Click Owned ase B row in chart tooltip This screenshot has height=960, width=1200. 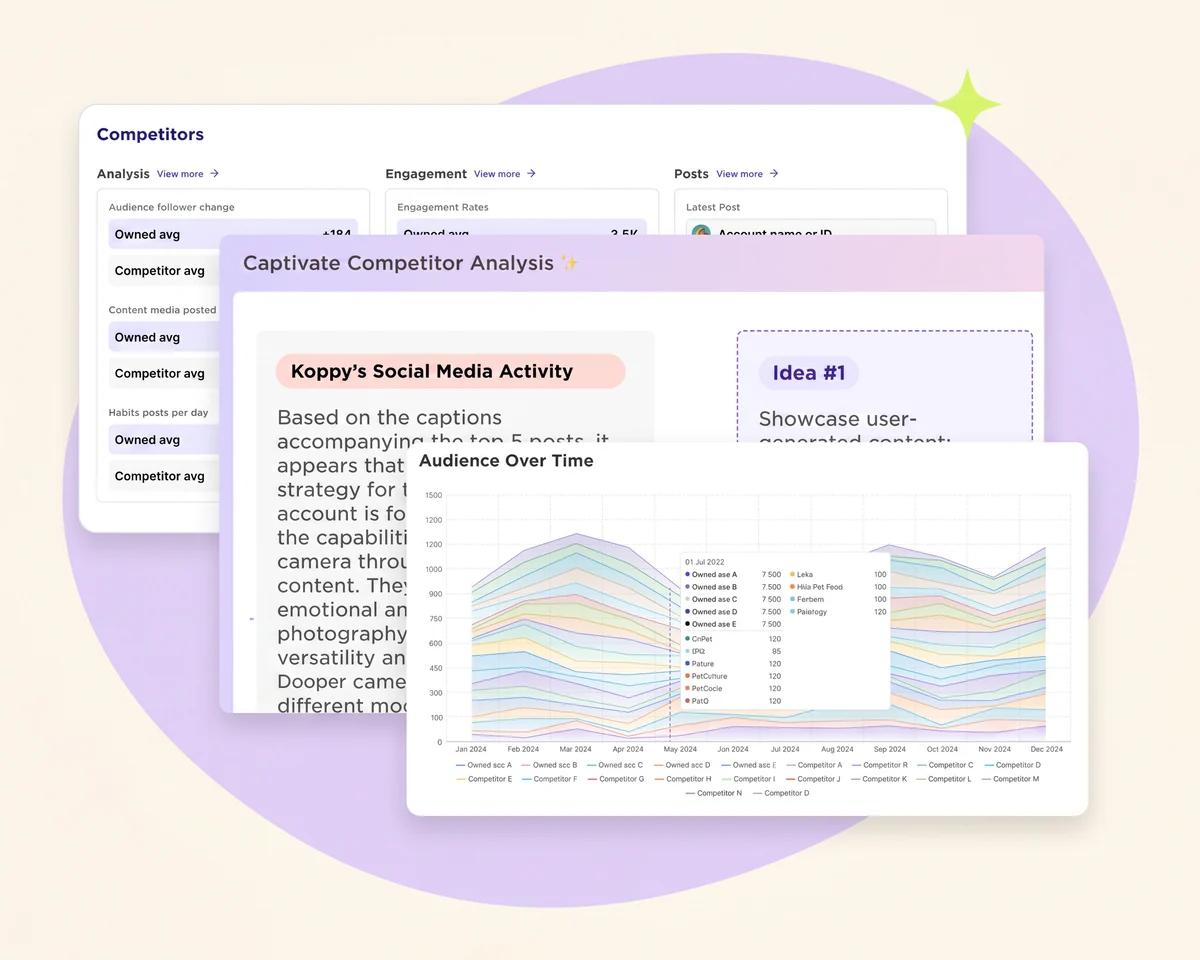click(733, 587)
